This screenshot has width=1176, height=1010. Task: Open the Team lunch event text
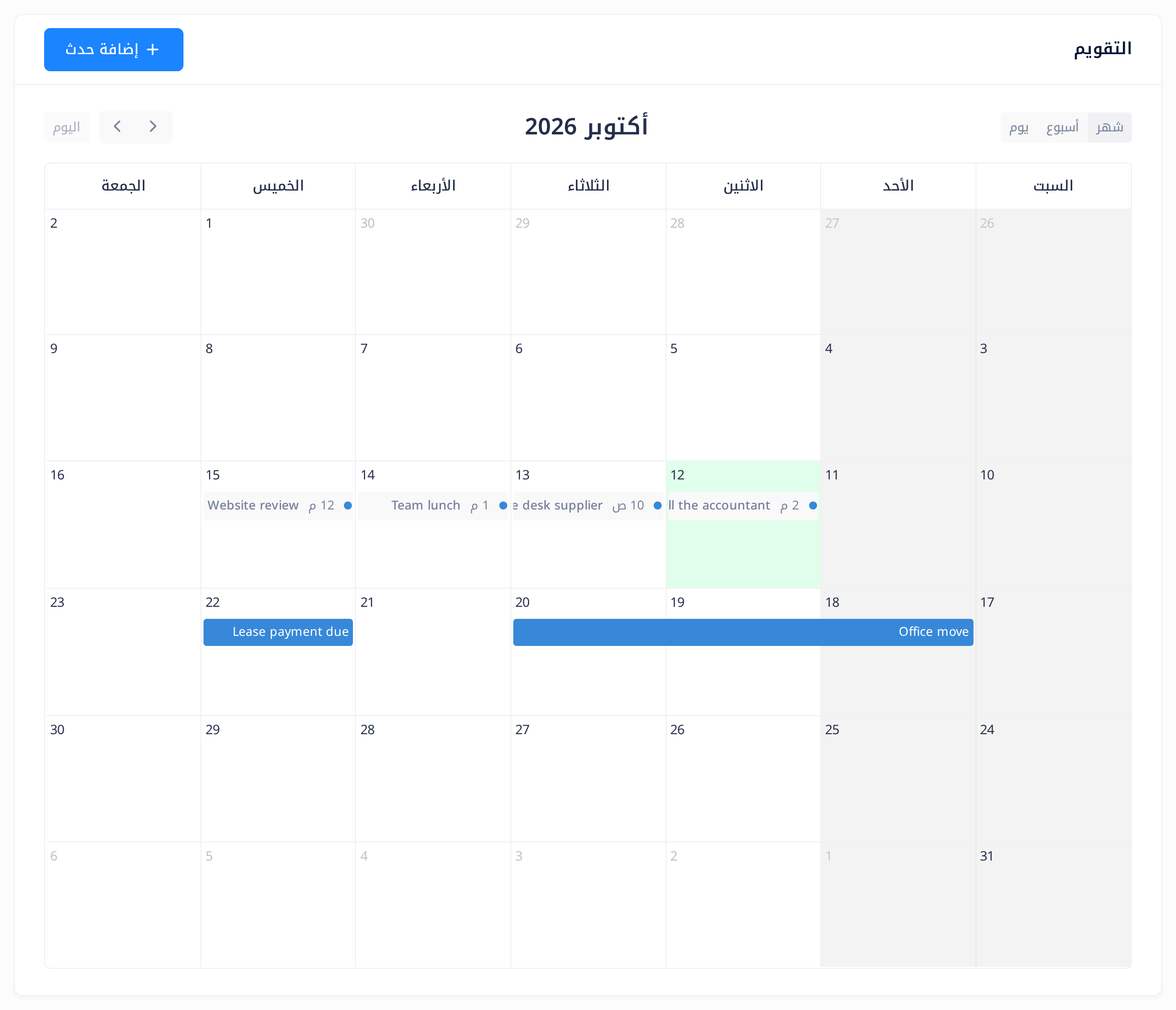pos(426,506)
